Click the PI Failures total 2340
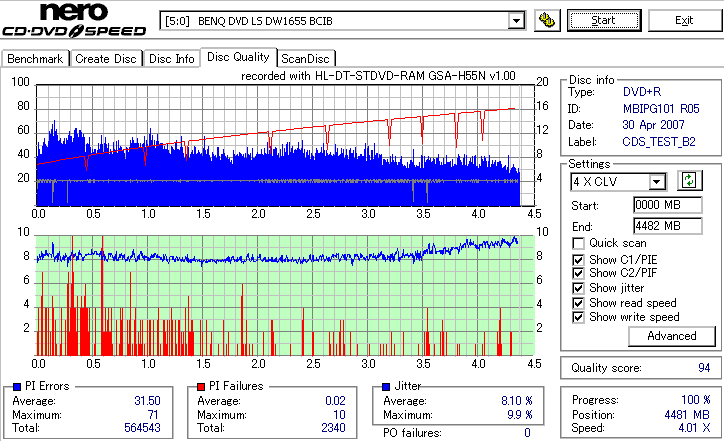Viewport: 724px width, 441px height. coord(333,428)
